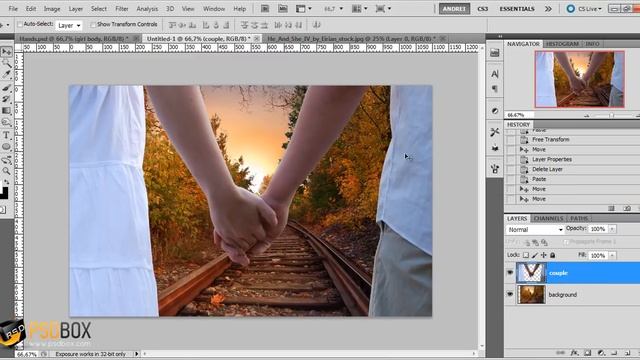Click Navigator zoom slider handle
The height and width of the screenshot is (360, 640).
pos(611,116)
